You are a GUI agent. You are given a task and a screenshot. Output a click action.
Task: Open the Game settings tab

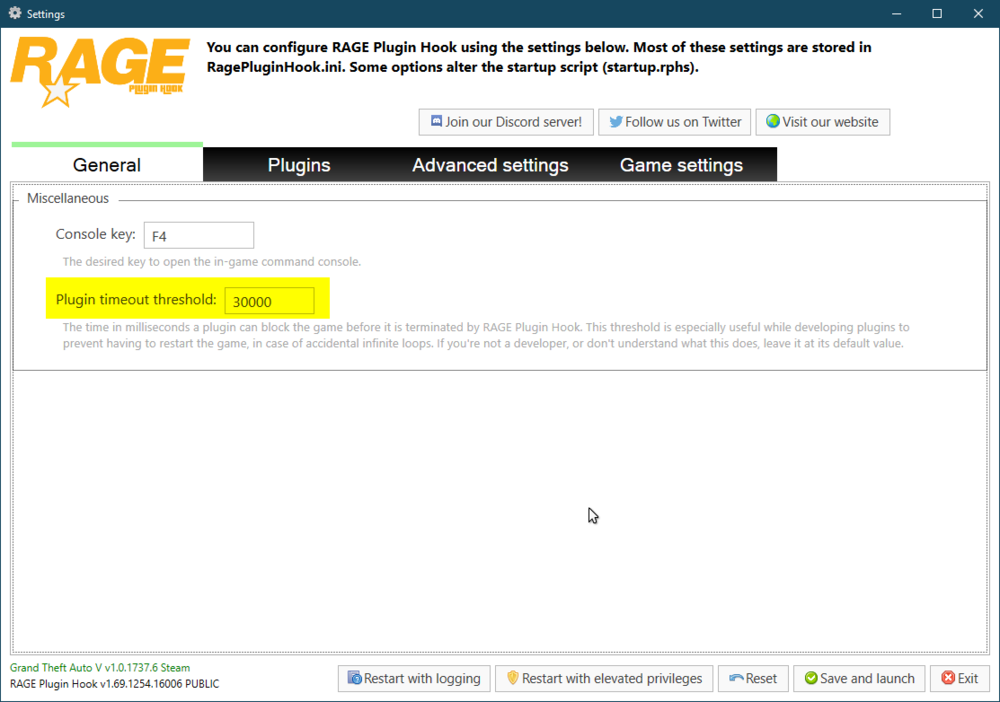click(x=681, y=165)
